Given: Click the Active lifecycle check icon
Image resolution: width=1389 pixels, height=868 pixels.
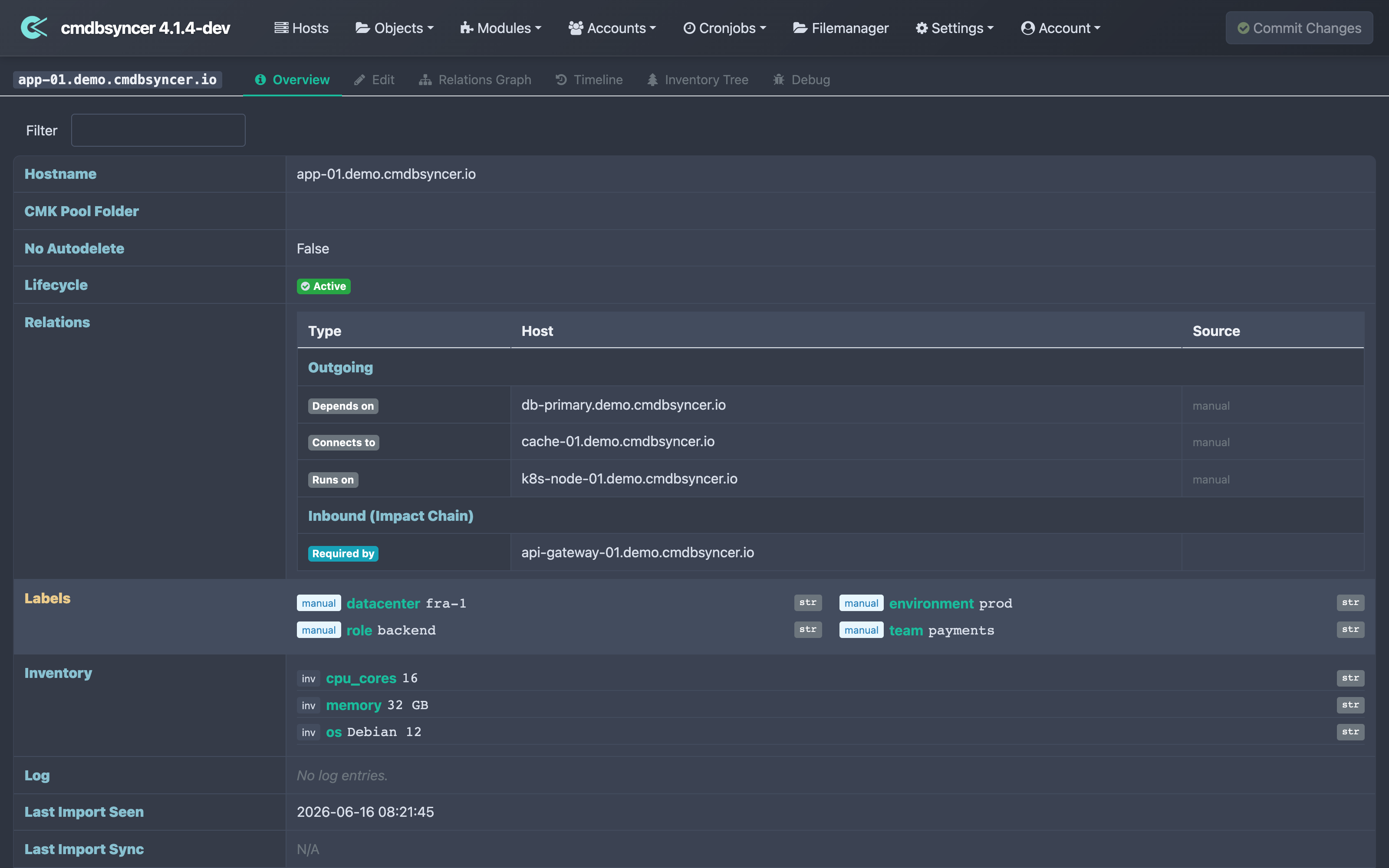Looking at the screenshot, I should coord(305,286).
